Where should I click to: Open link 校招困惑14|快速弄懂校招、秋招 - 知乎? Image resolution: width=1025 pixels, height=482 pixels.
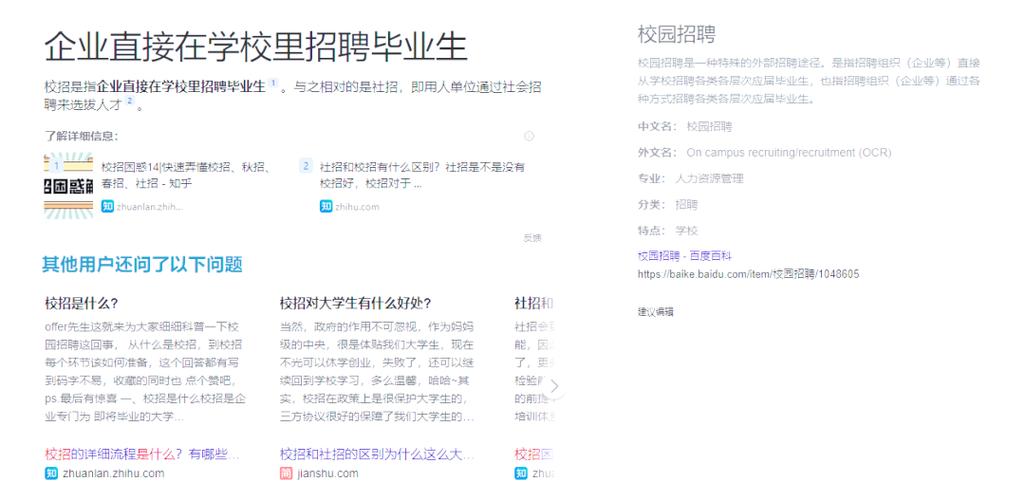(186, 175)
